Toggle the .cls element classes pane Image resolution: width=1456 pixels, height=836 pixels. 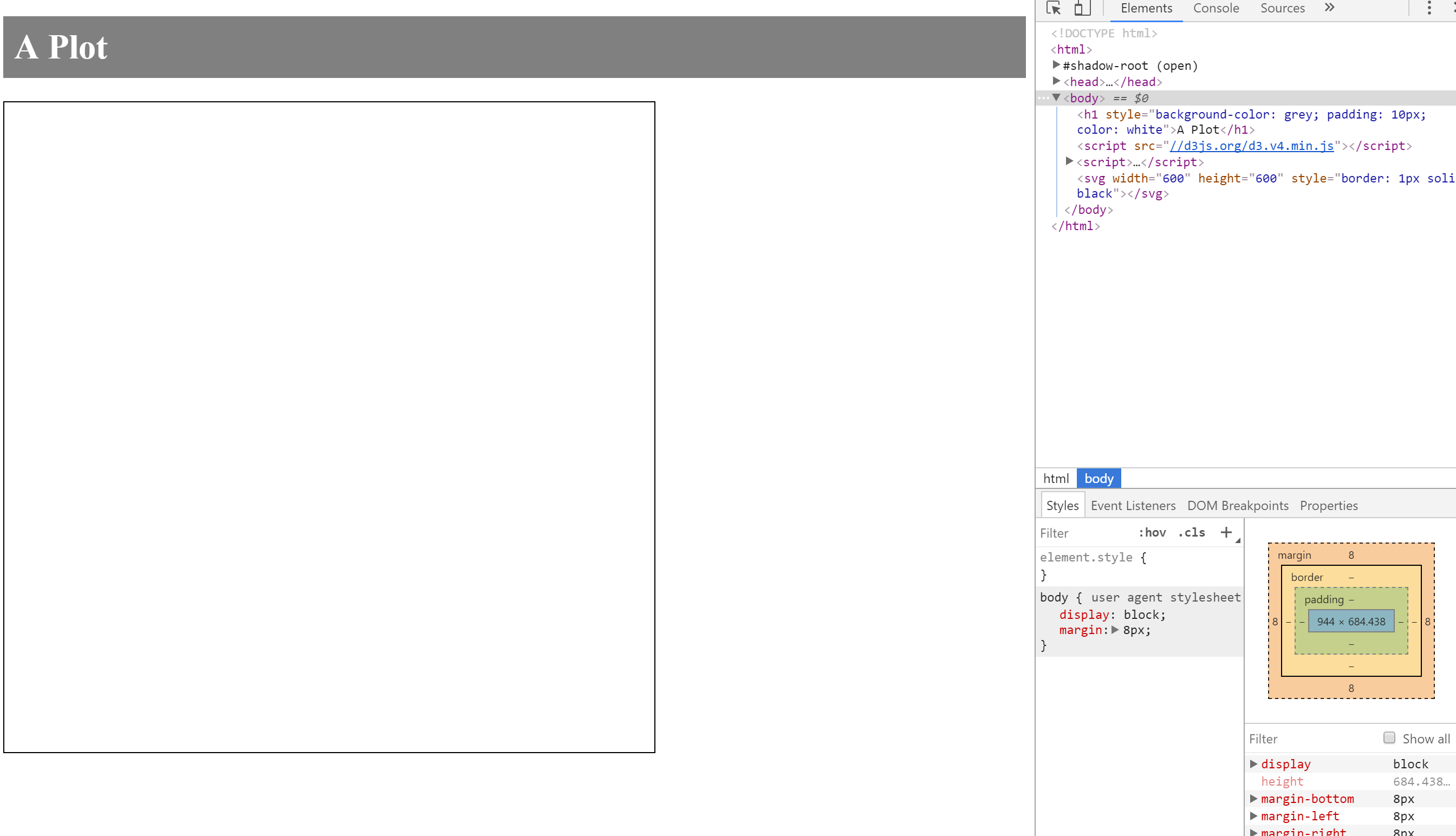(1191, 532)
